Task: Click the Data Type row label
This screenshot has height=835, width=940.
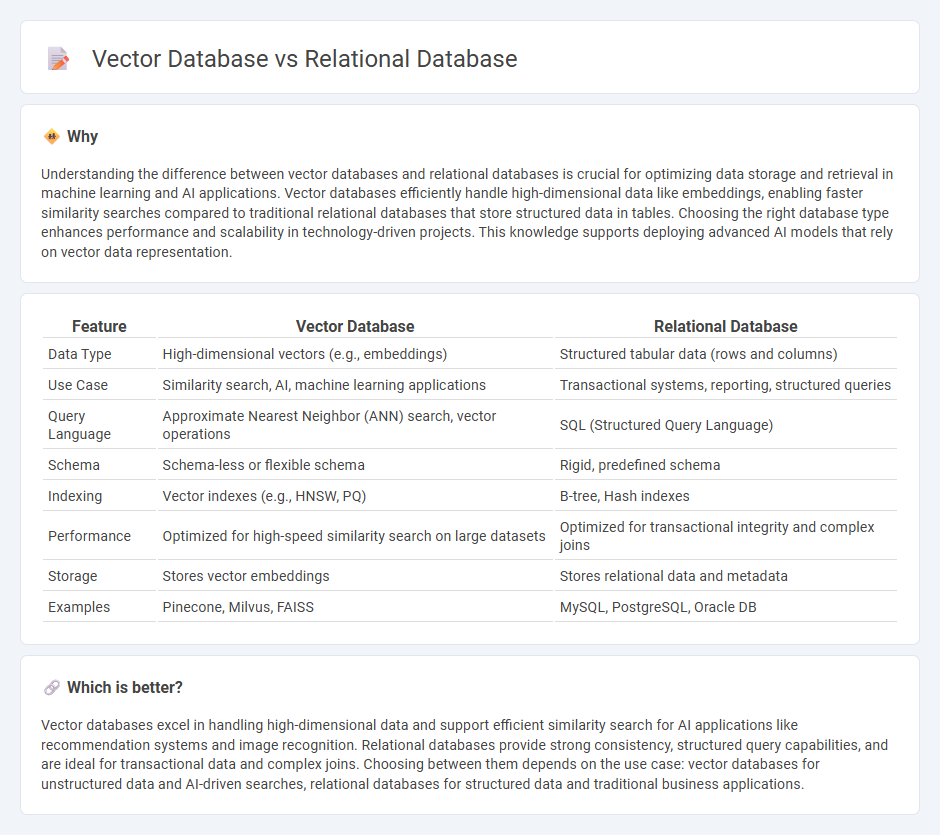Action: (x=80, y=354)
